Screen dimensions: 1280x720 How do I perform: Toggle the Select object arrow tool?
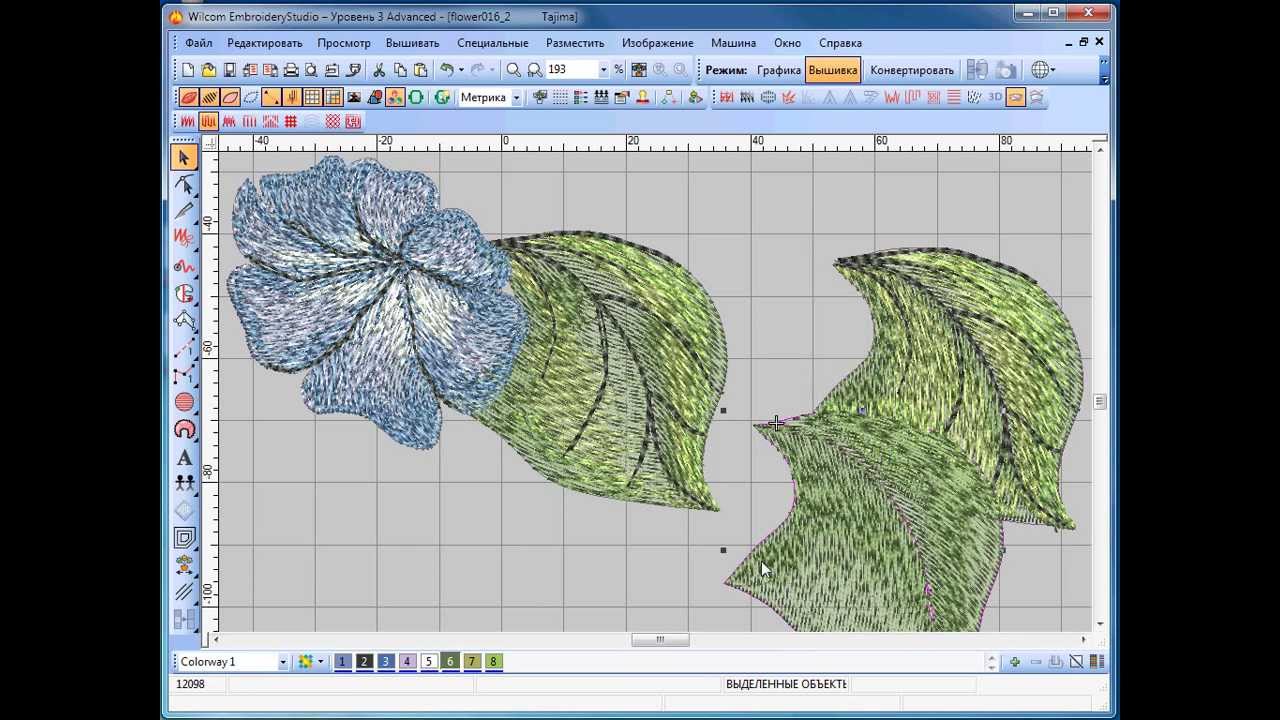(x=184, y=157)
